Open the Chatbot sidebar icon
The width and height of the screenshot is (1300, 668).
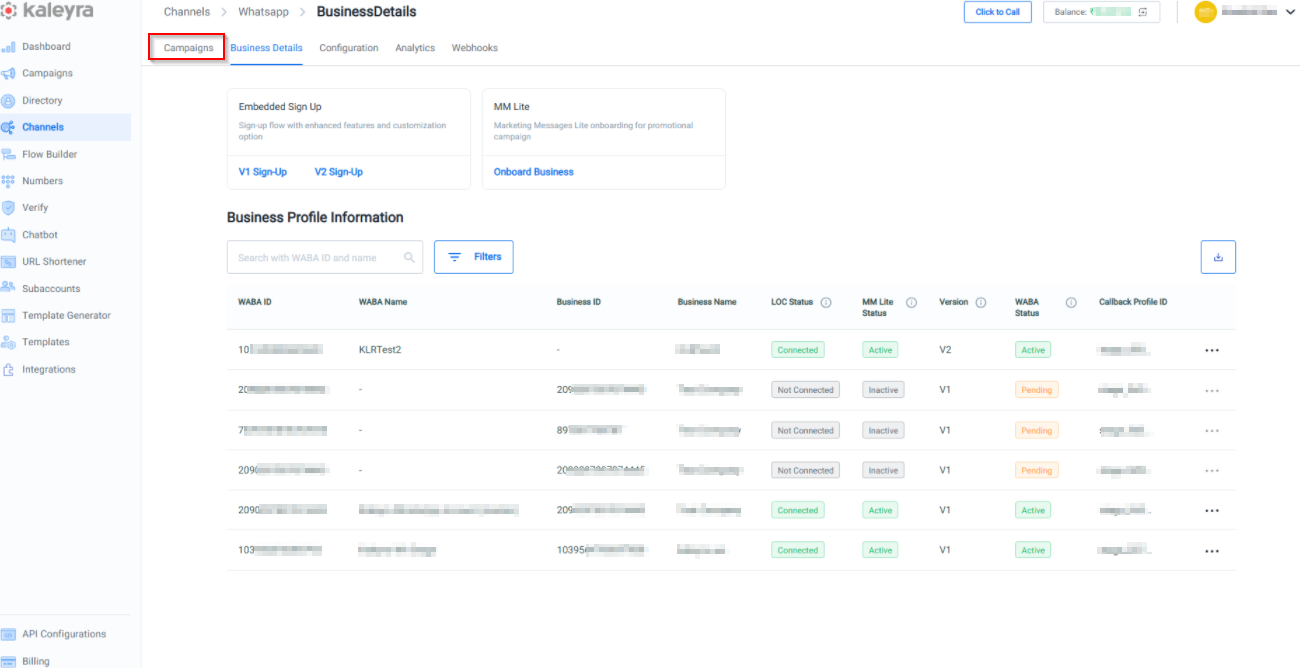[x=9, y=235]
